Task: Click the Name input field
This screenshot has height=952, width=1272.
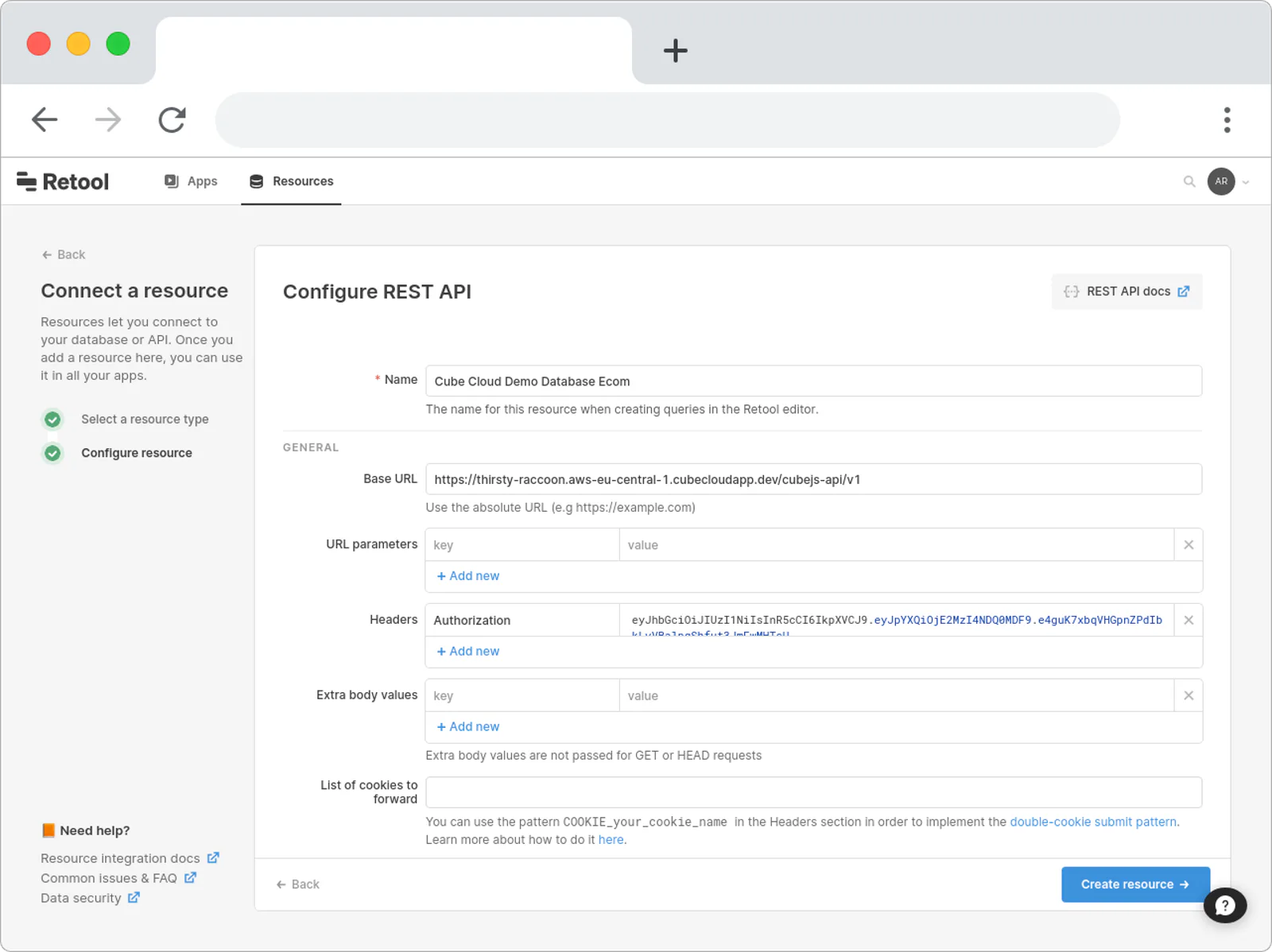Action: (x=813, y=381)
